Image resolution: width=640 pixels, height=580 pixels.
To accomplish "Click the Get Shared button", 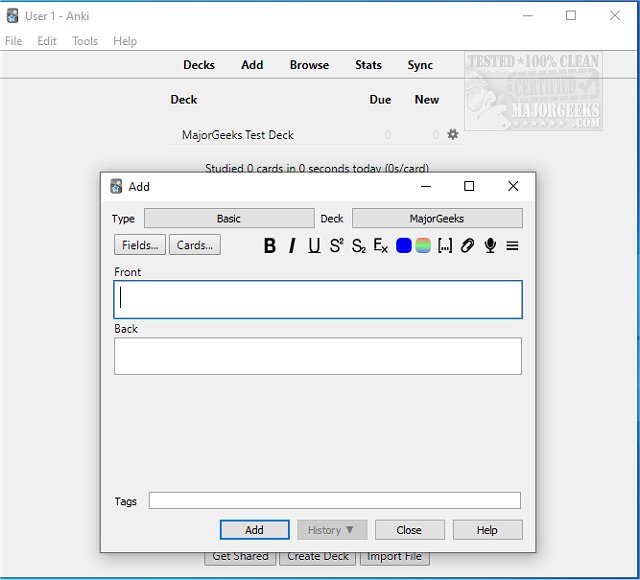I will coord(240,558).
